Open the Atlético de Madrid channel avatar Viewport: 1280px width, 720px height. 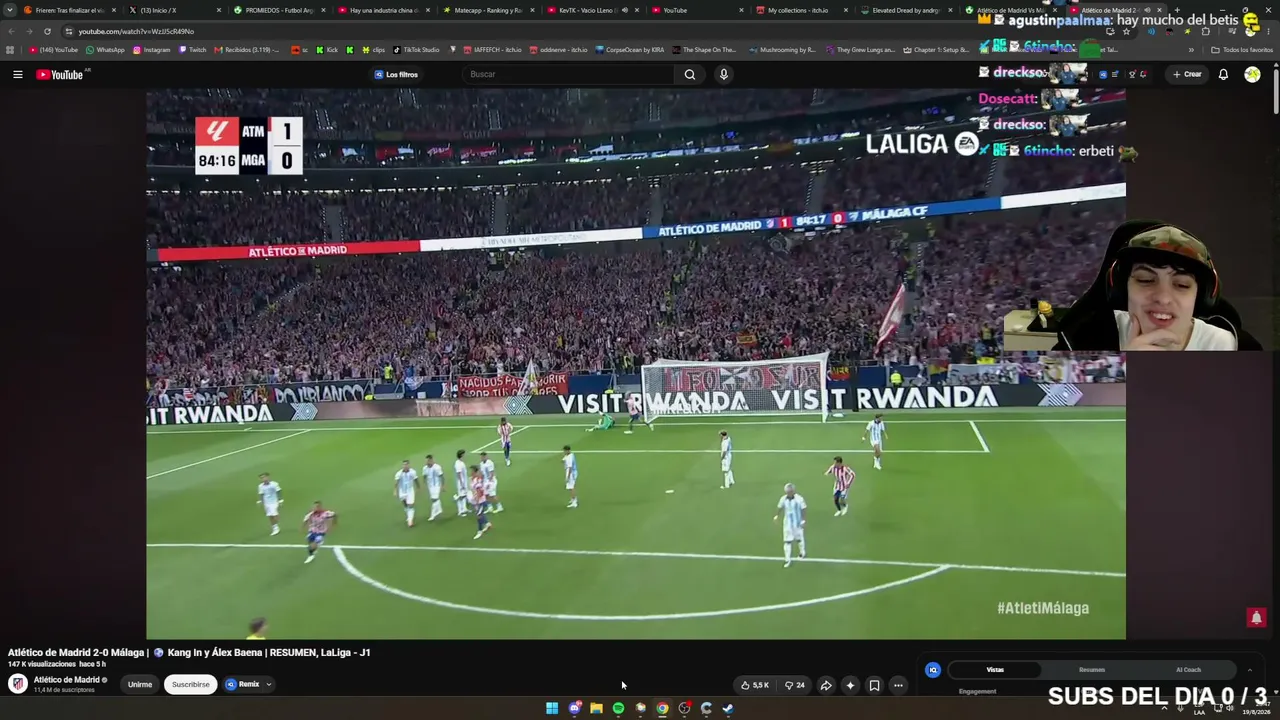18,684
